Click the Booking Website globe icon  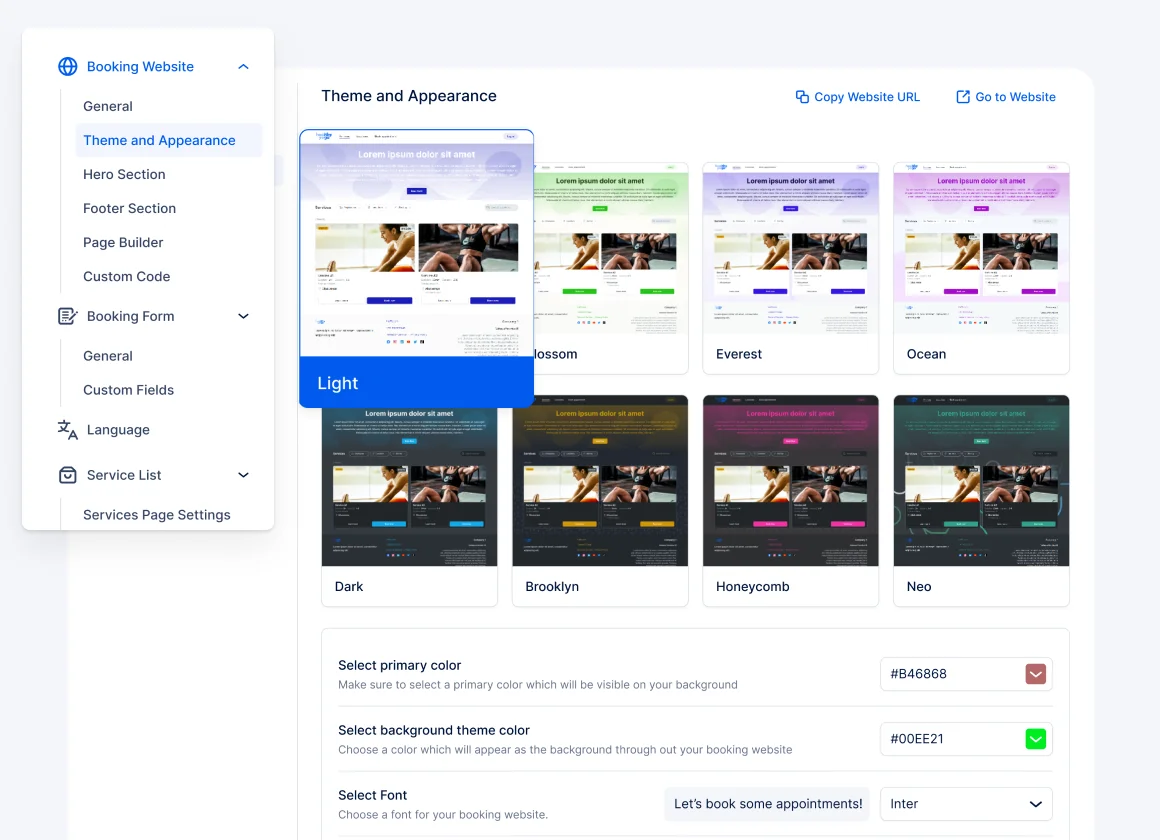pos(67,67)
